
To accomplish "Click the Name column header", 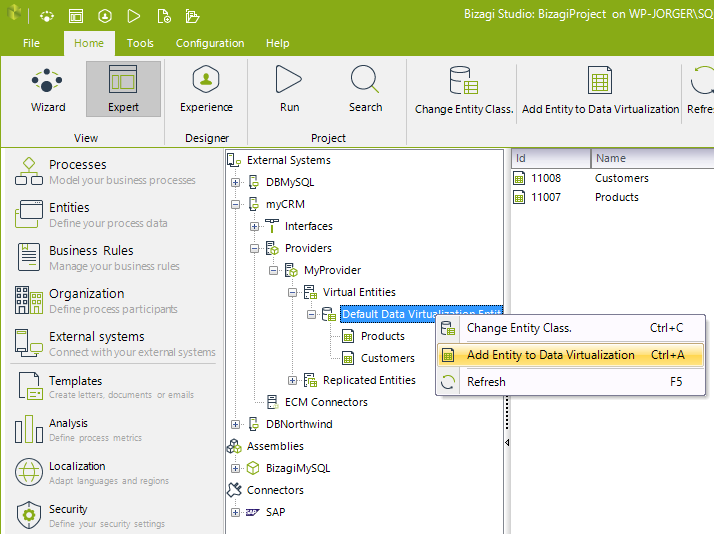I will 653,158.
